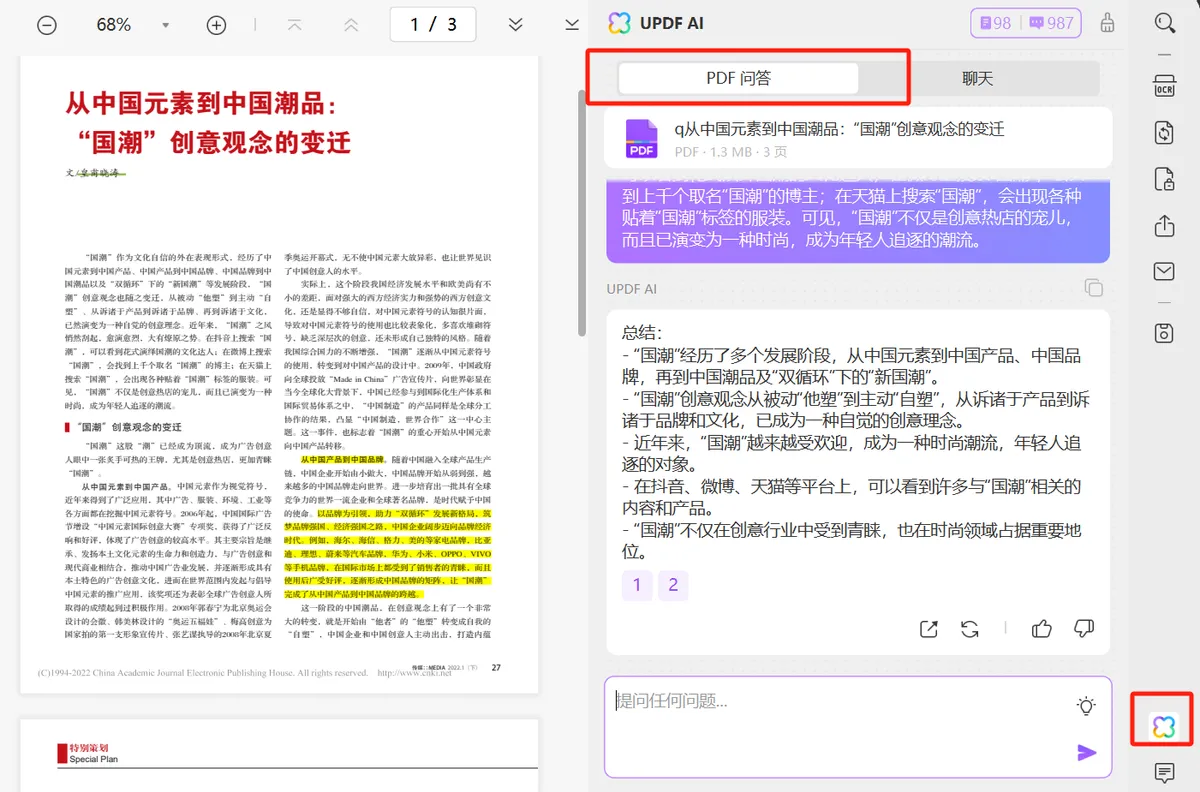
Task: Go to the next page
Action: pos(516,24)
